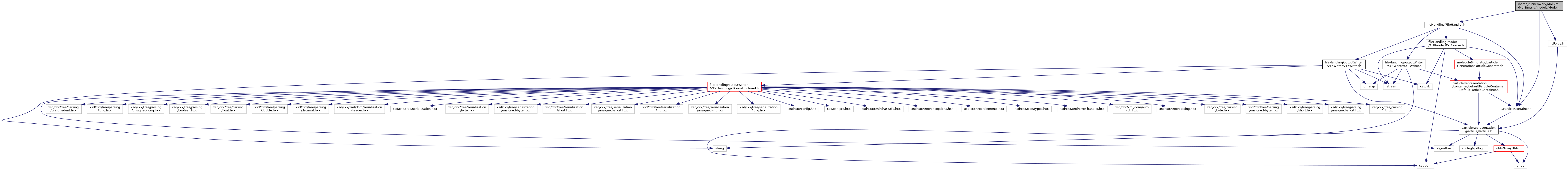Click the xsd/cxx/config.hxx node

[802, 108]
